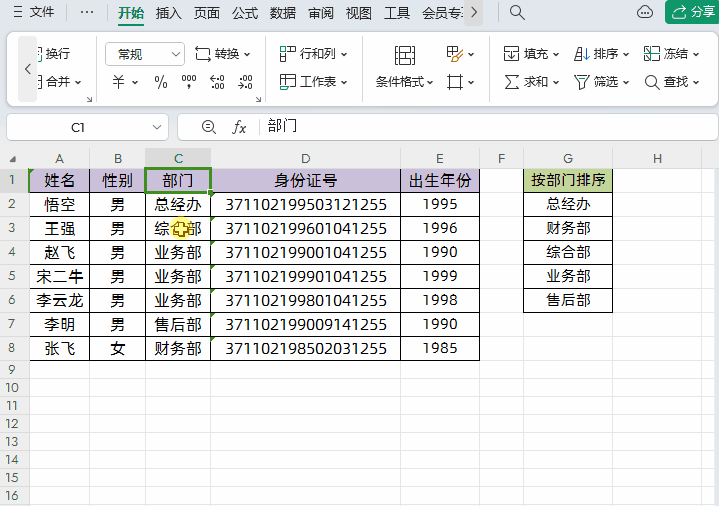The width and height of the screenshot is (719, 506).
Task: Click the select-all corner triangle
Action: 13,159
